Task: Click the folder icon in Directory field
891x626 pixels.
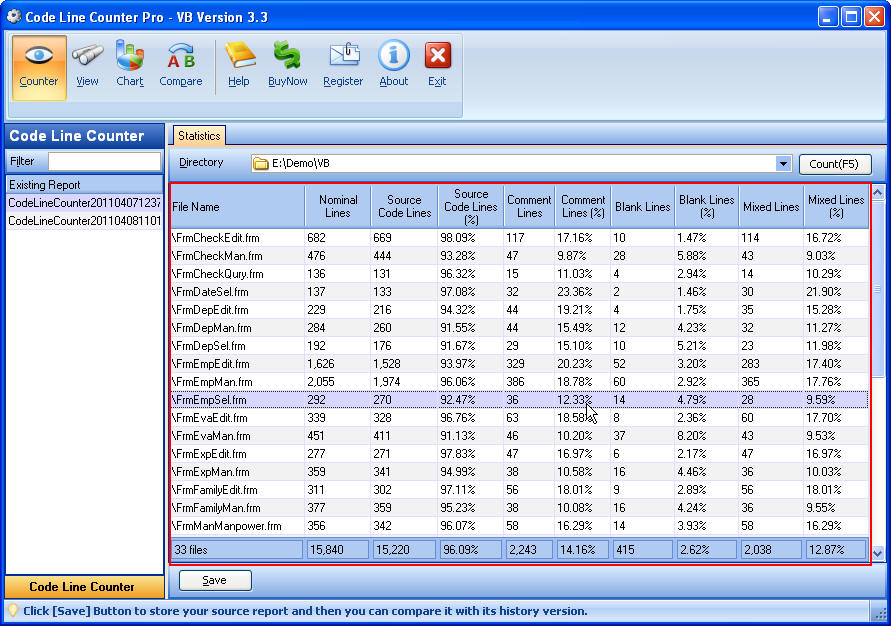Action: tap(261, 164)
